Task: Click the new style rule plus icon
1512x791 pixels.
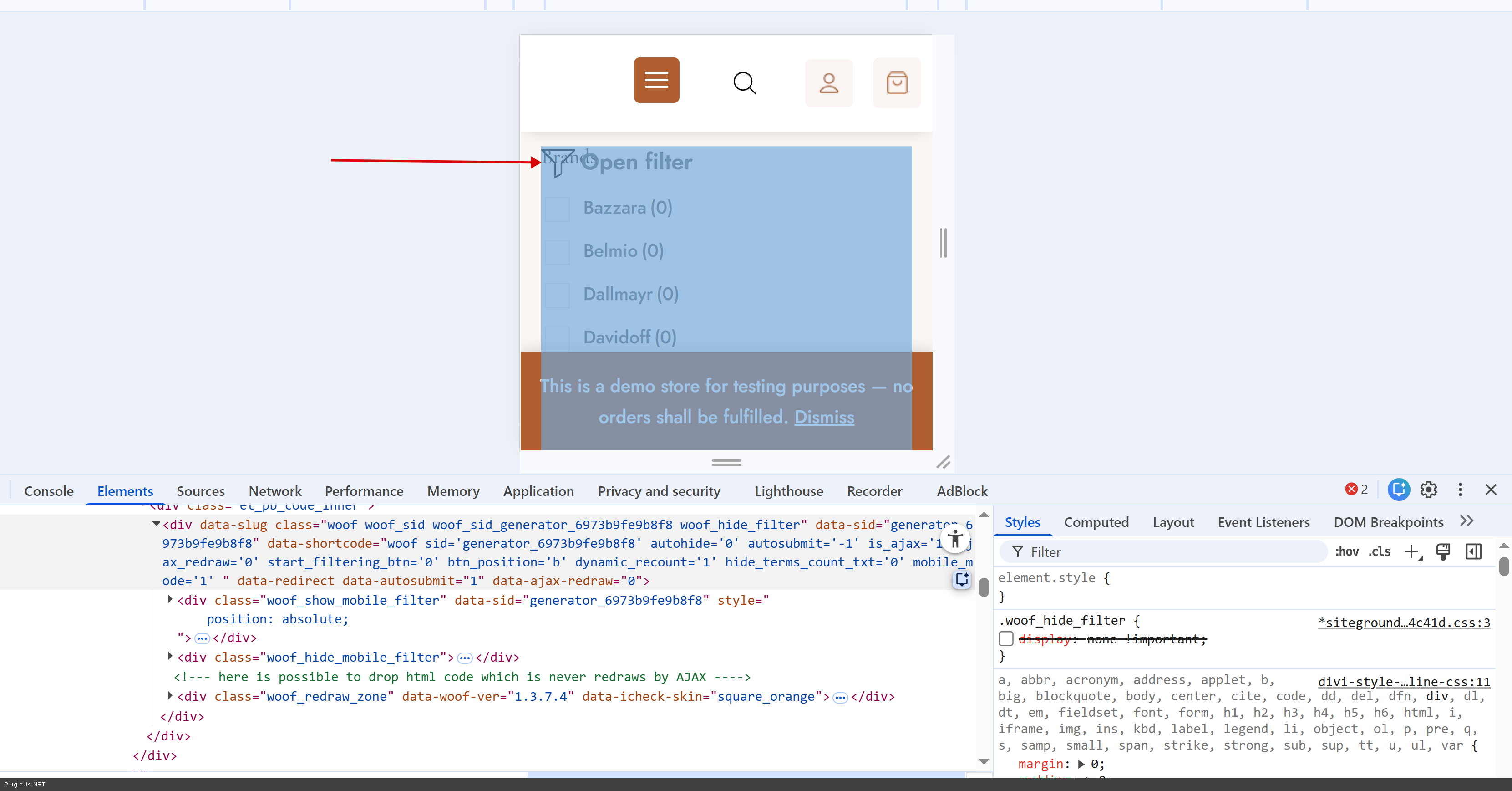Action: coord(1411,551)
